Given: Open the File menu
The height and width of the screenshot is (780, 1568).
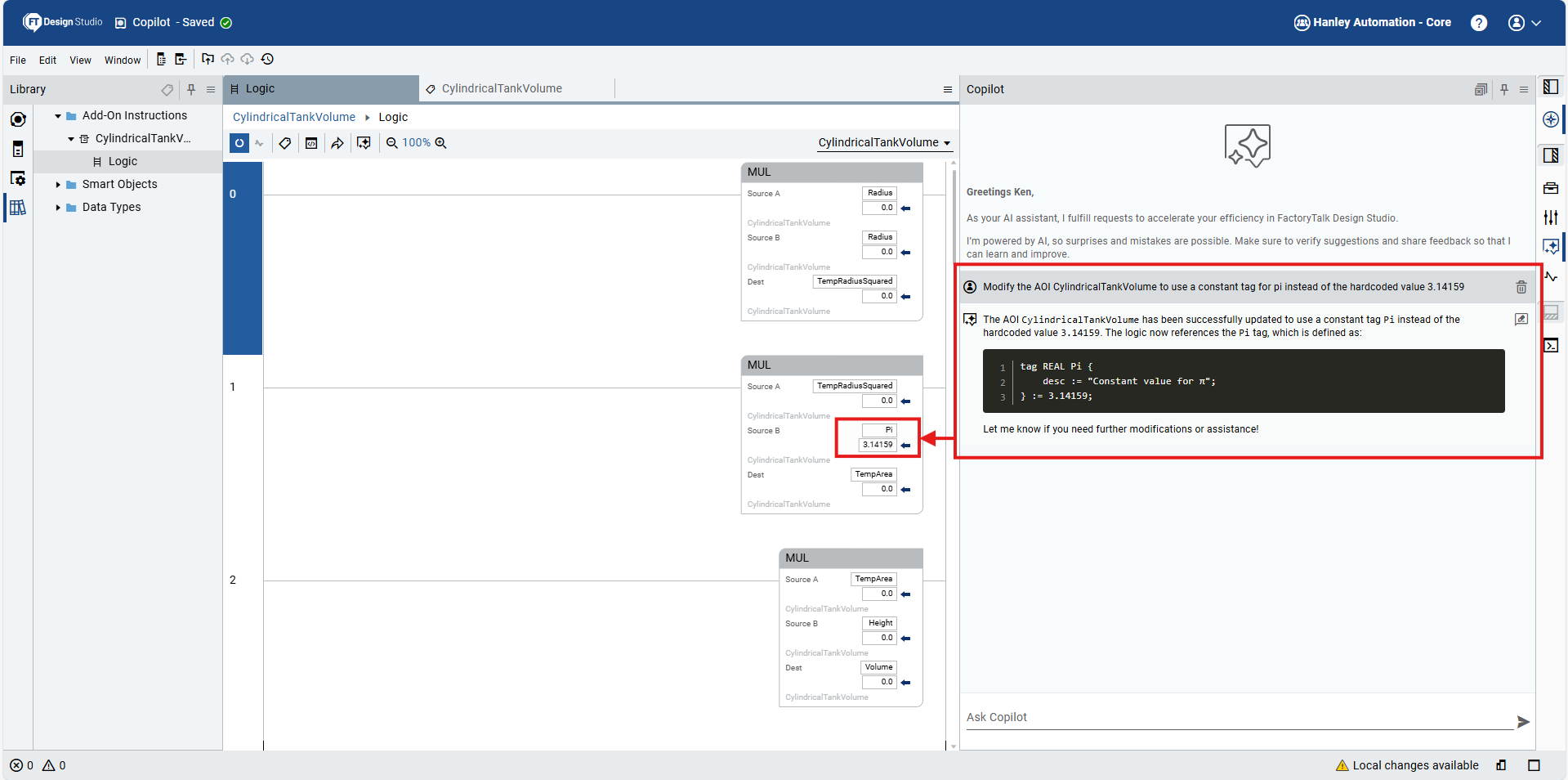Looking at the screenshot, I should pyautogui.click(x=18, y=60).
